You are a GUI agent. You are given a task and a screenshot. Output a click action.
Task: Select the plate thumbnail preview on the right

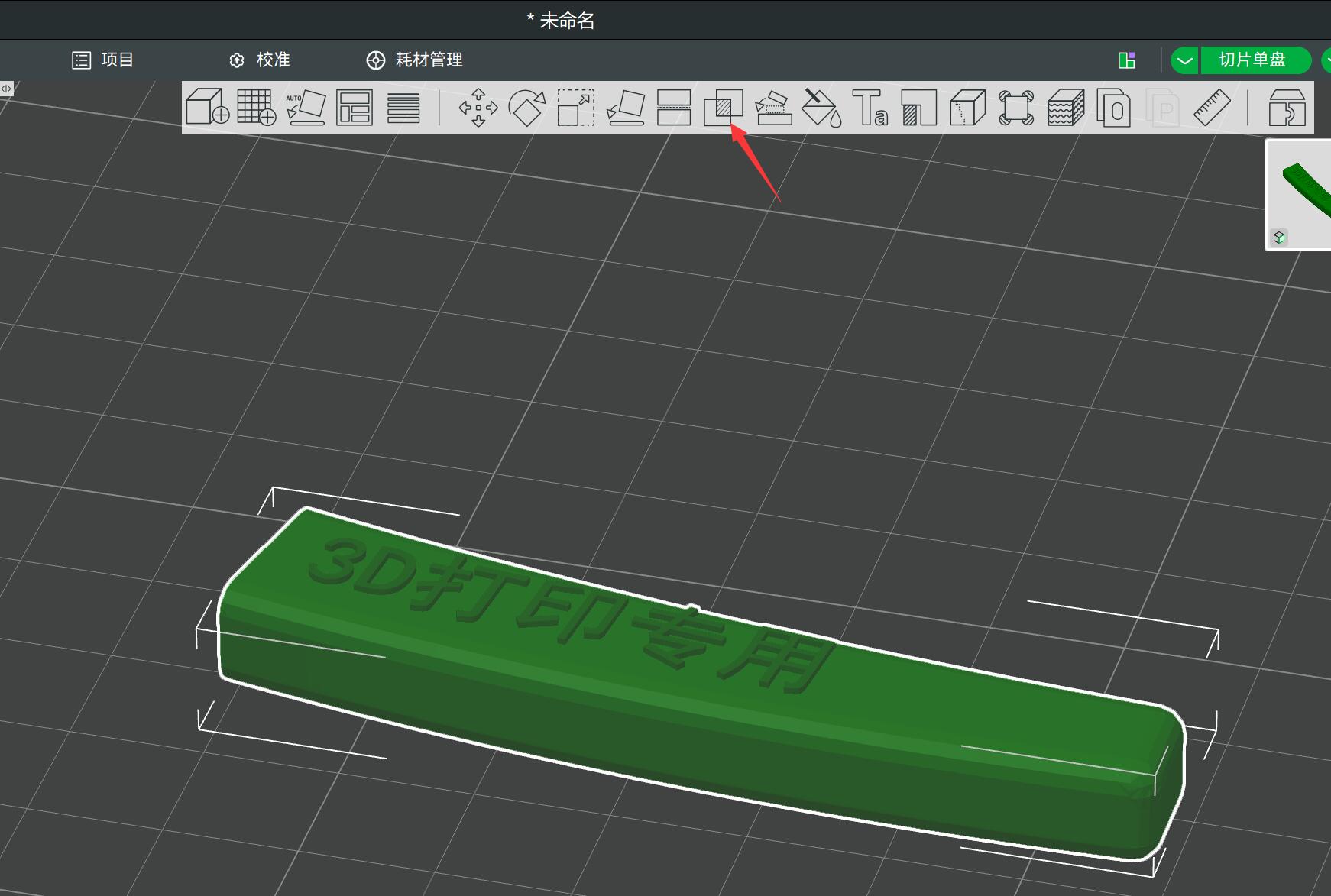[x=1299, y=194]
